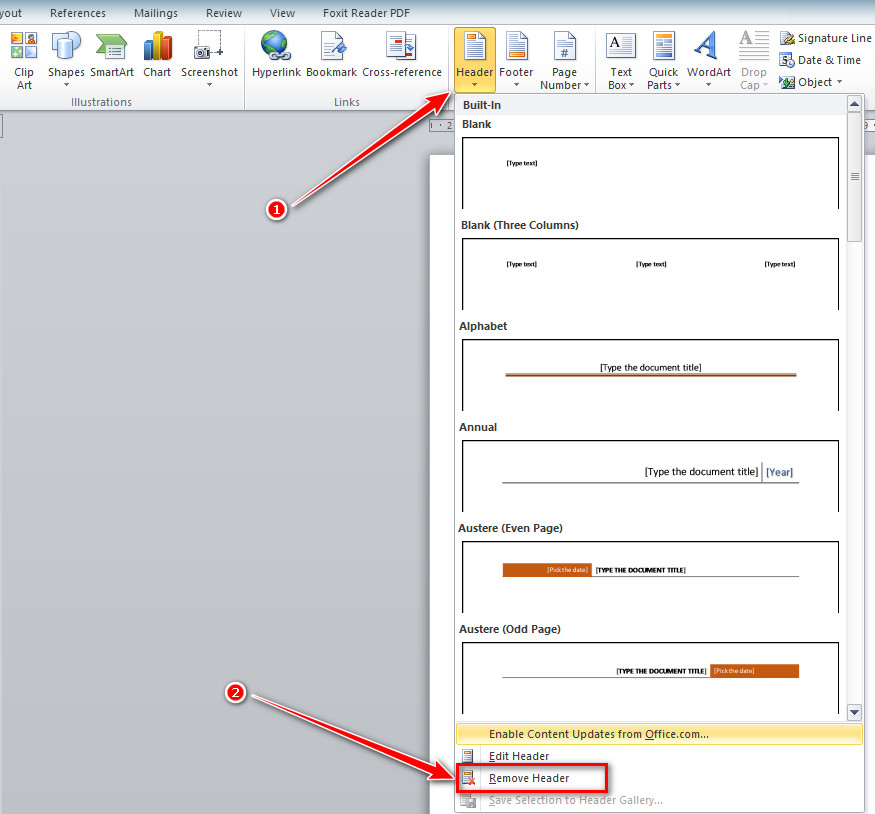
Task: Click the Cross-reference icon
Action: coord(402,46)
